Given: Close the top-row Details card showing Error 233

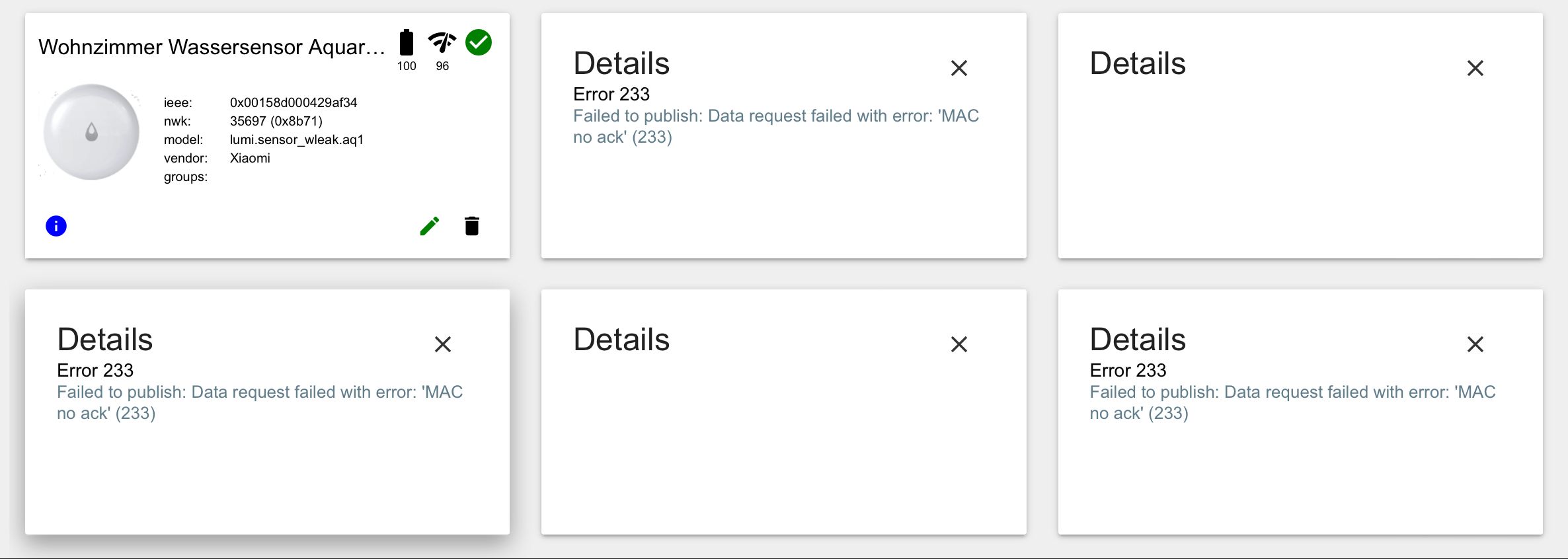Looking at the screenshot, I should pos(959,68).
